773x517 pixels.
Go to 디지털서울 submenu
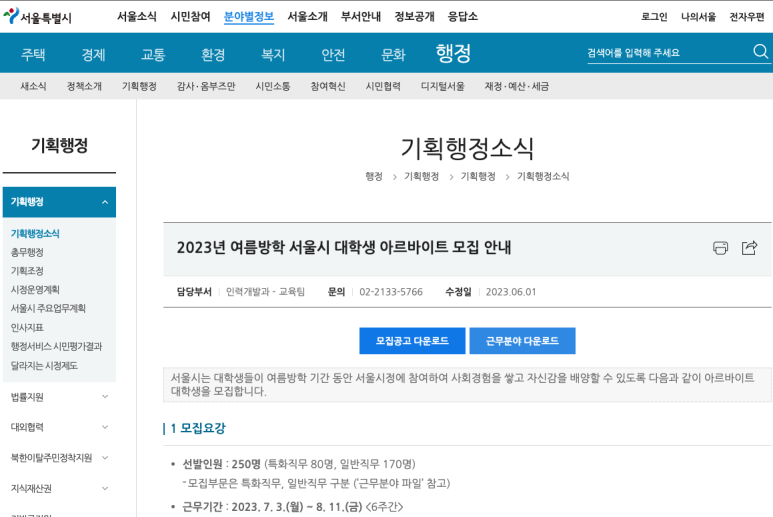tap(443, 86)
